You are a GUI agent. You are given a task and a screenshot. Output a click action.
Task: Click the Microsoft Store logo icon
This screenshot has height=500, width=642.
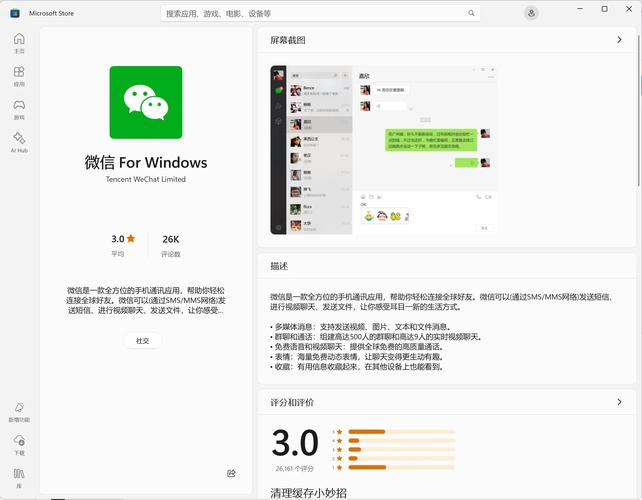click(15, 13)
